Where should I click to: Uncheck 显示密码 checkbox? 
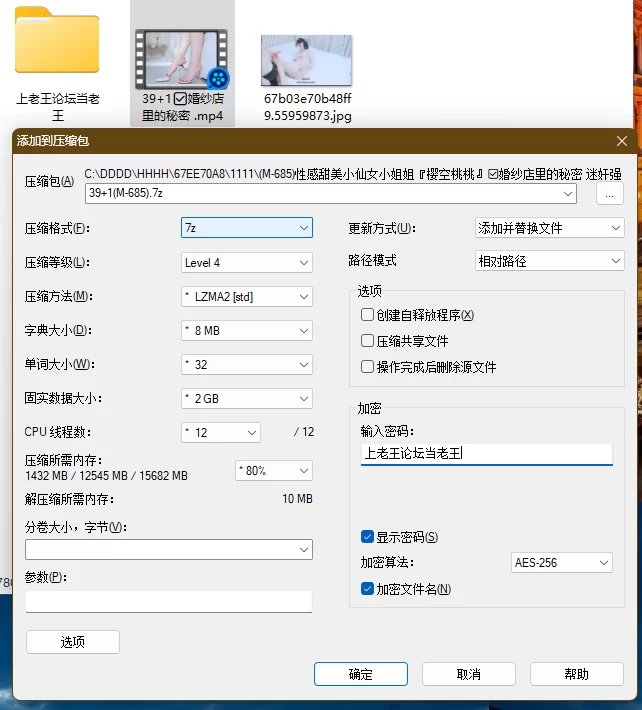click(x=367, y=537)
